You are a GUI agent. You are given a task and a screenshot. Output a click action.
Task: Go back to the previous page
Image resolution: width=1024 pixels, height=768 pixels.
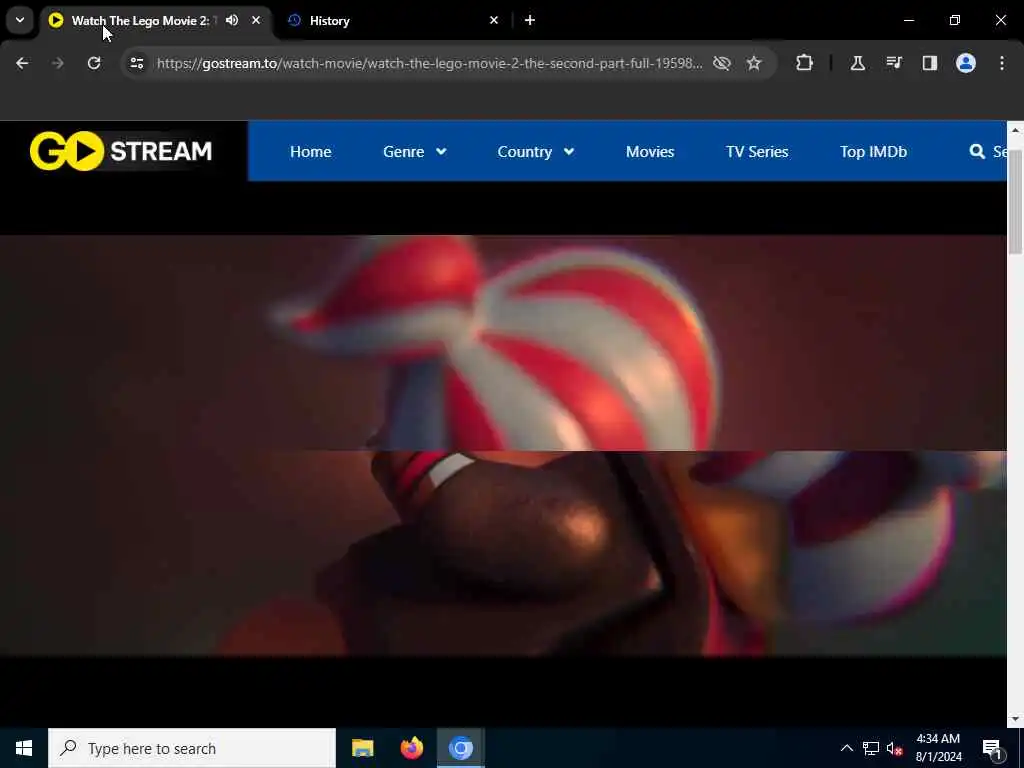tap(22, 63)
